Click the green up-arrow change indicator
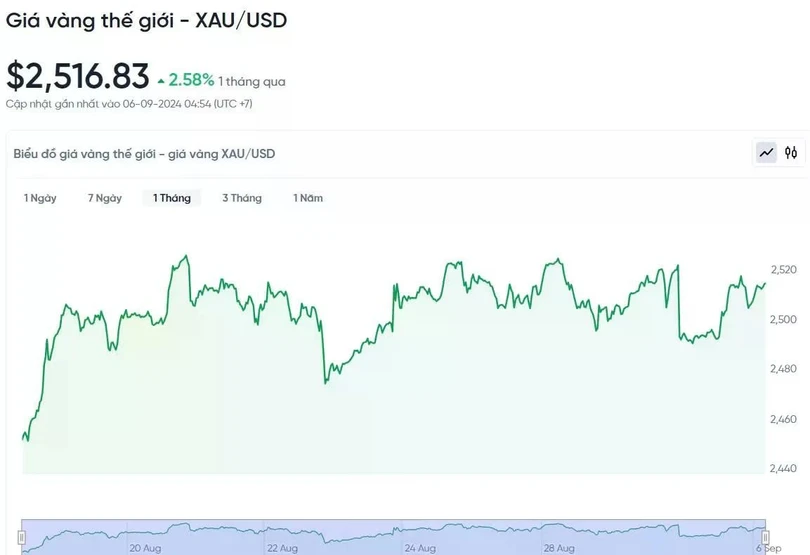 point(161,80)
